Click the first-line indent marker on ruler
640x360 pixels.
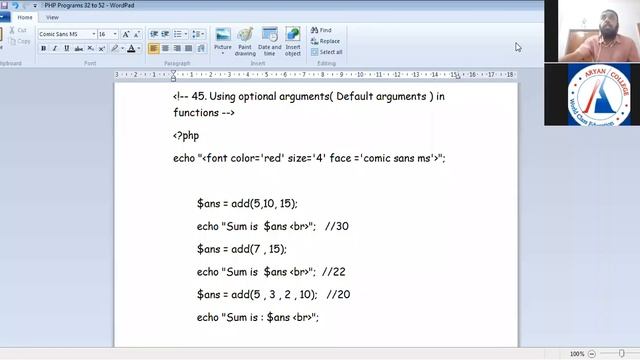click(173, 72)
